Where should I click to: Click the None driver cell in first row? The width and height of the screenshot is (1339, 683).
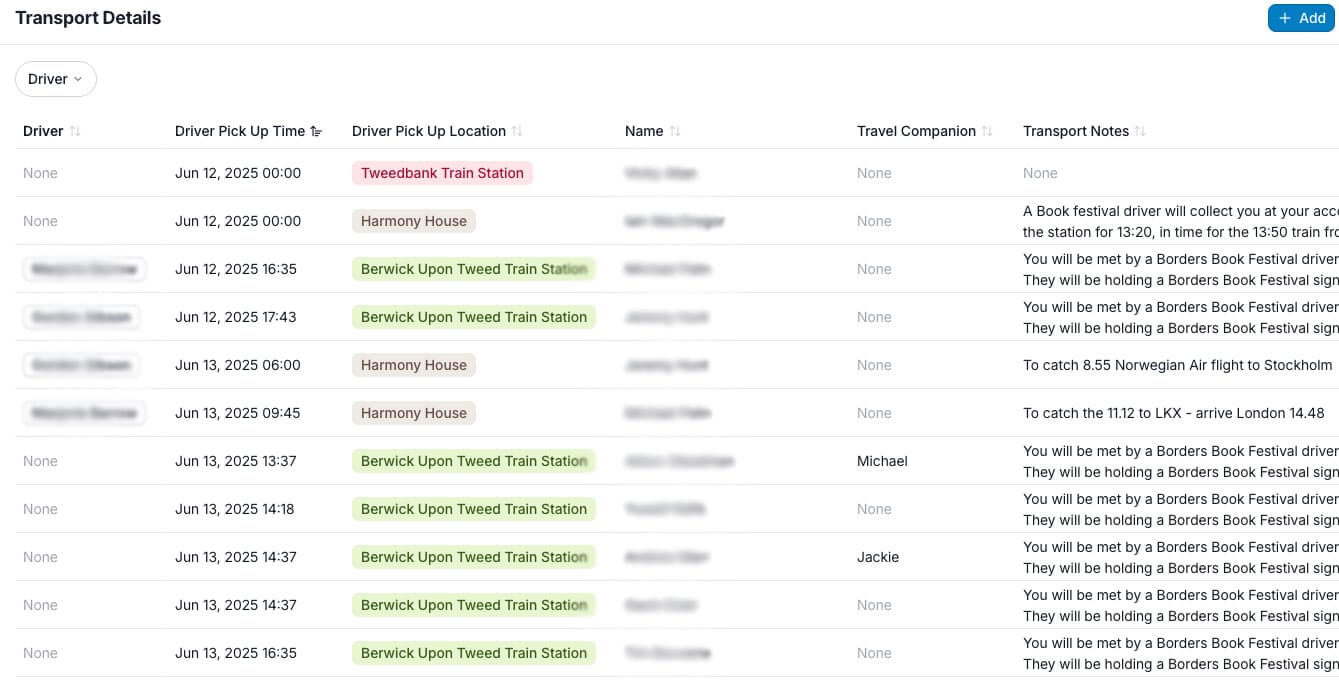[x=40, y=173]
